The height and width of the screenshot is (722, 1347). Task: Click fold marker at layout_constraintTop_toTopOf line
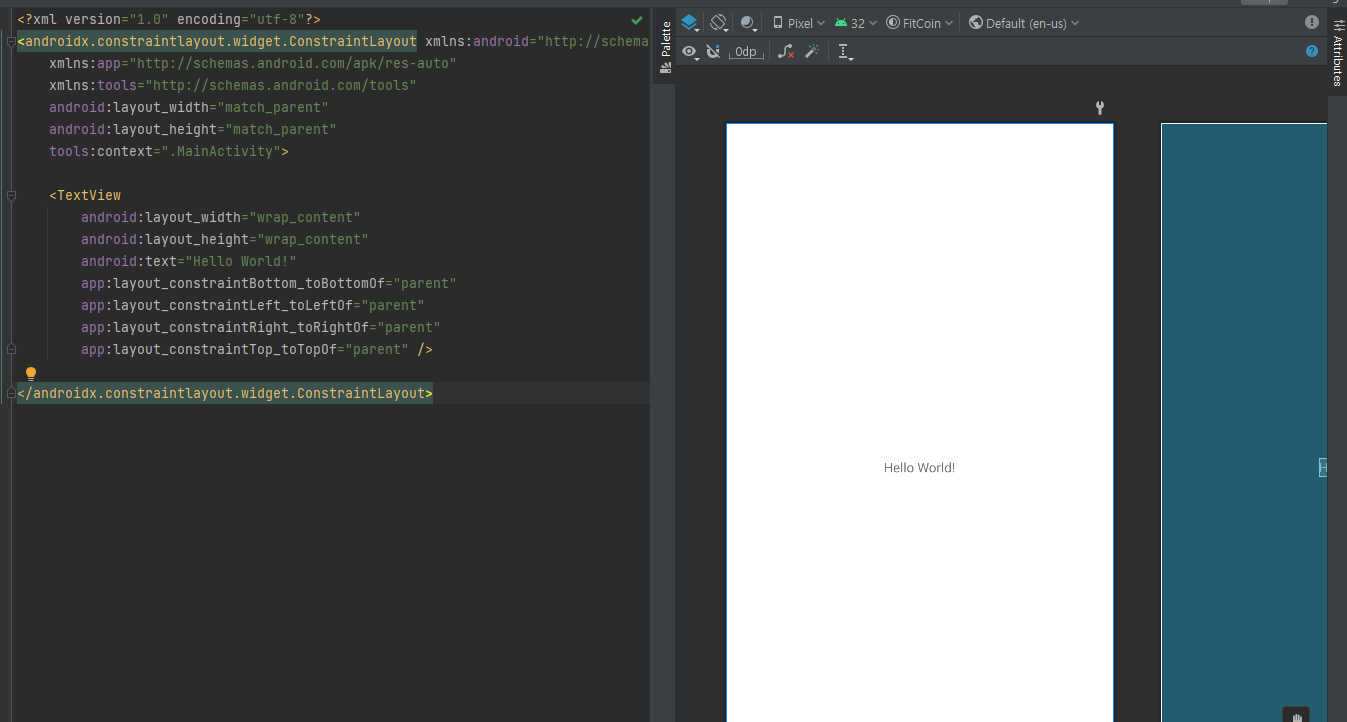(x=11, y=349)
